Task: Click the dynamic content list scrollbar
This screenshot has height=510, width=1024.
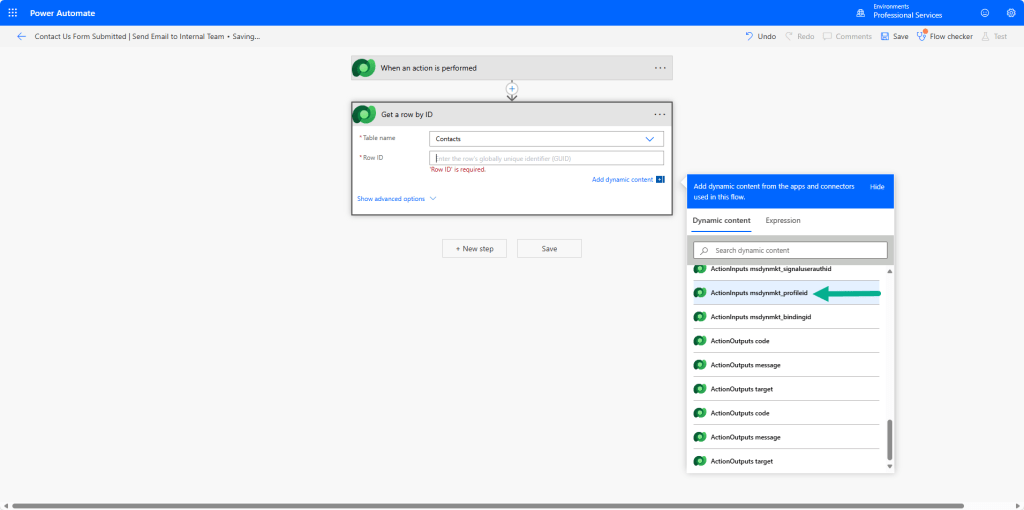Action: click(x=889, y=438)
